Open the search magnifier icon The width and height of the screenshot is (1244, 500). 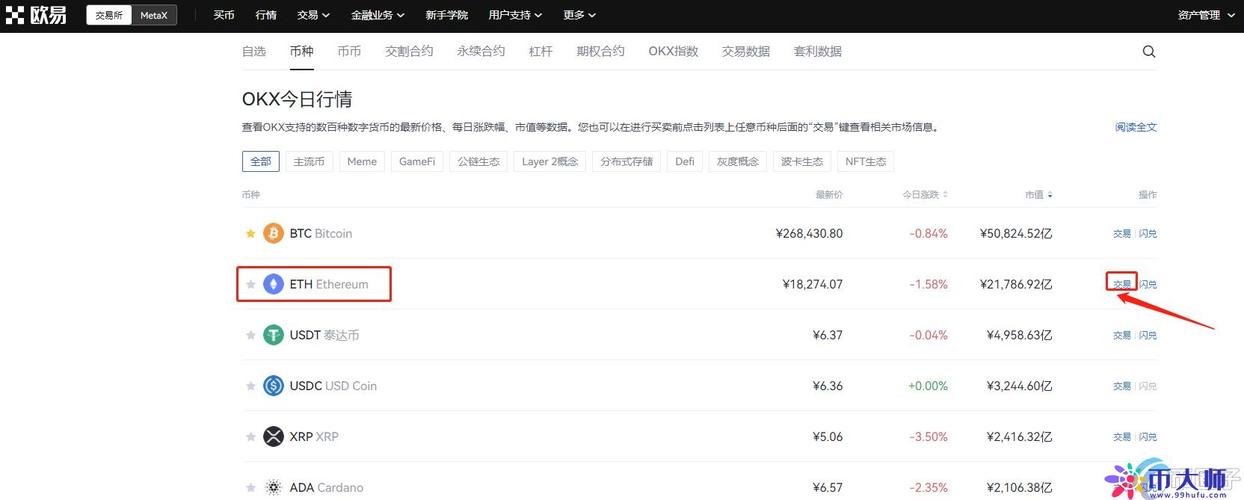[1149, 51]
